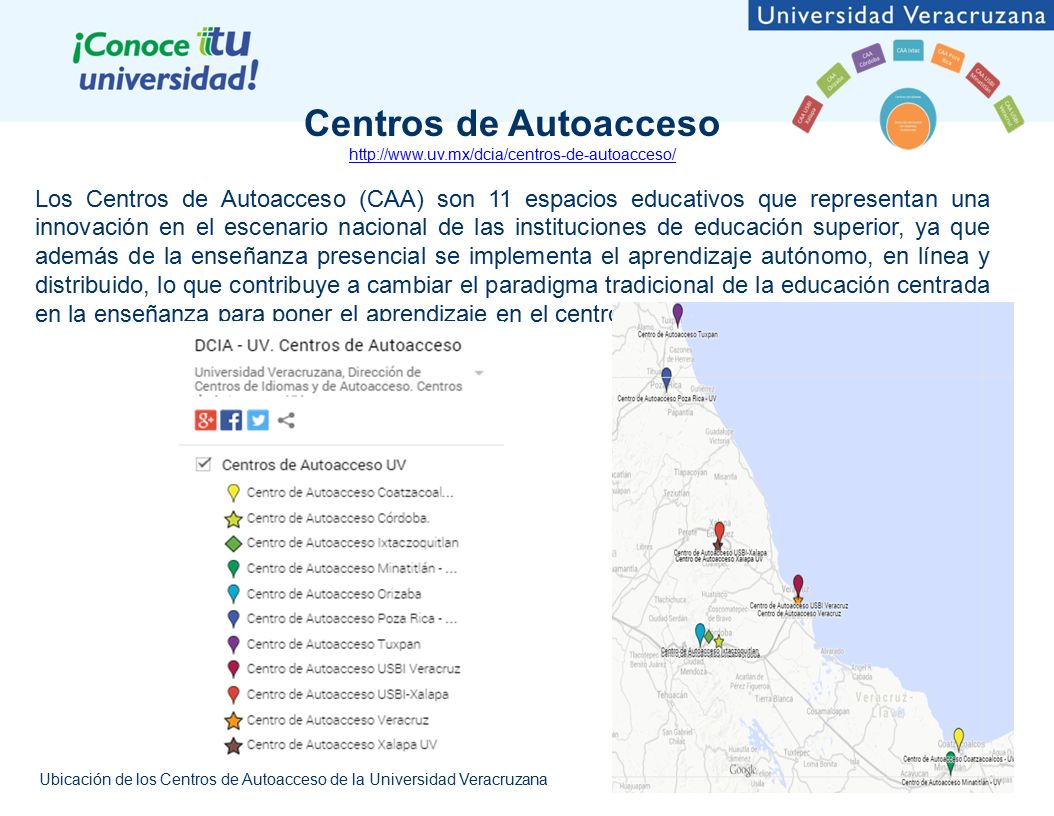Select yellow pin icon for Coatzacoalcos in legend
The height and width of the screenshot is (816, 1054).
click(233, 493)
